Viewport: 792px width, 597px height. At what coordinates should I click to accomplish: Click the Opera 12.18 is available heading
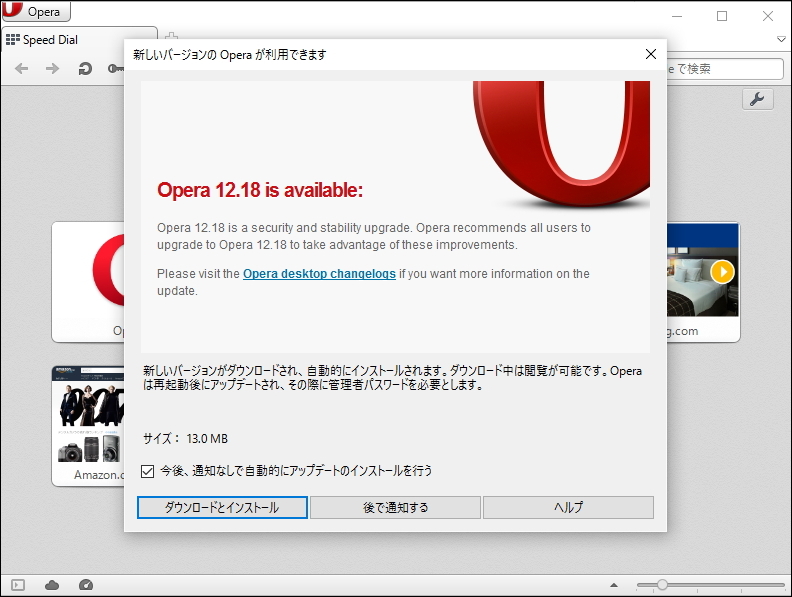(260, 190)
